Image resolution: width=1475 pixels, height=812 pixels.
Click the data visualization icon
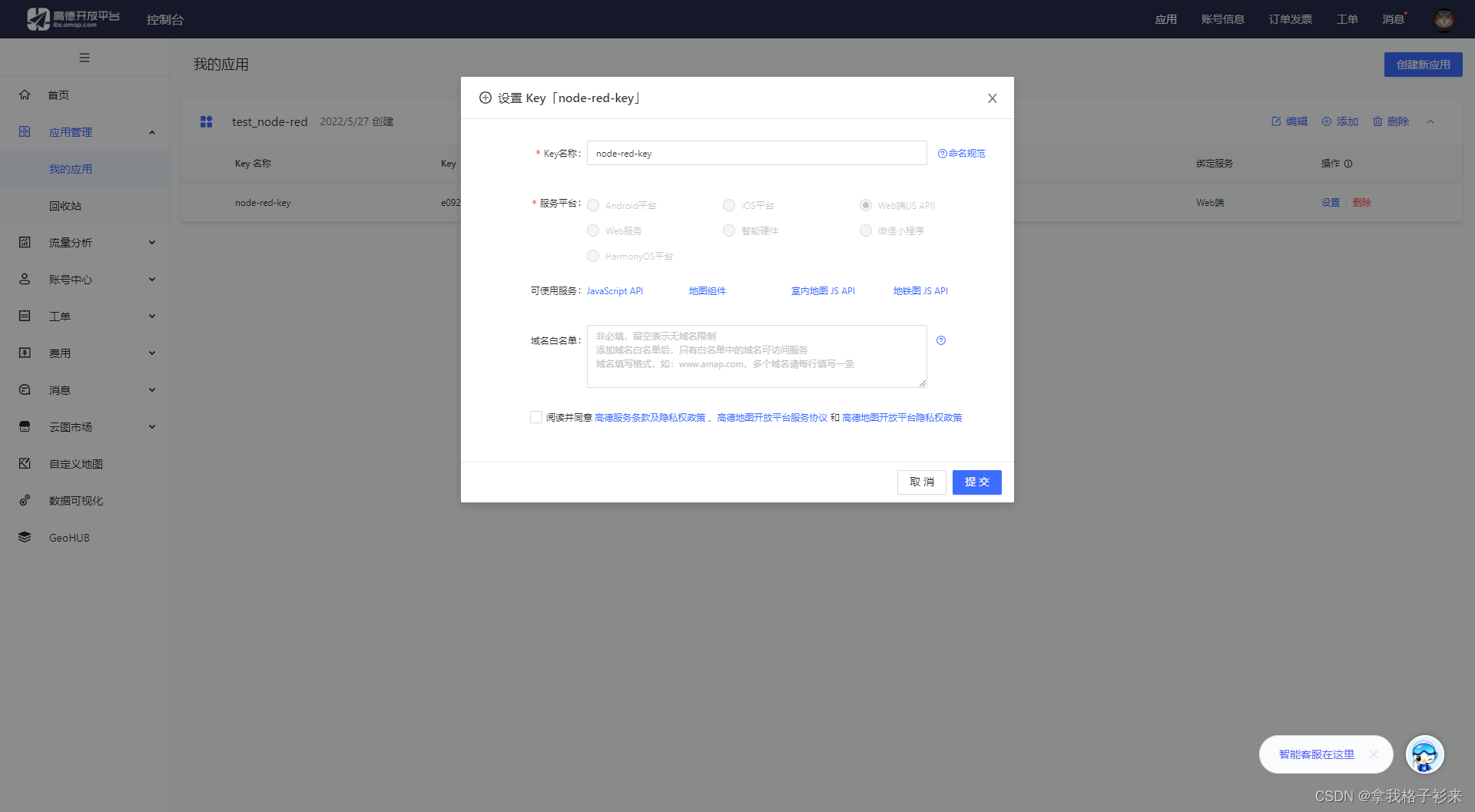point(25,500)
